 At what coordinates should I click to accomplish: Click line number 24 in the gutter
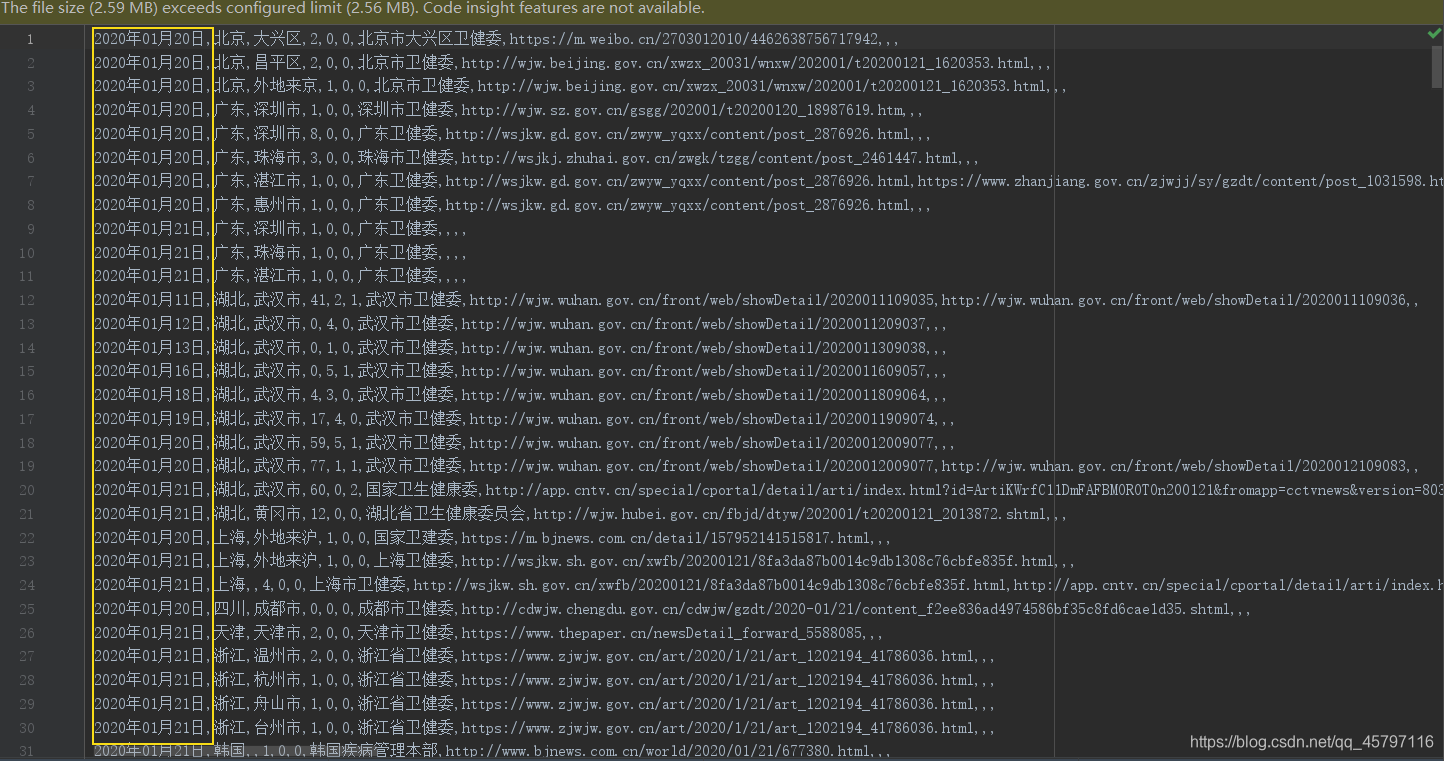pos(26,585)
